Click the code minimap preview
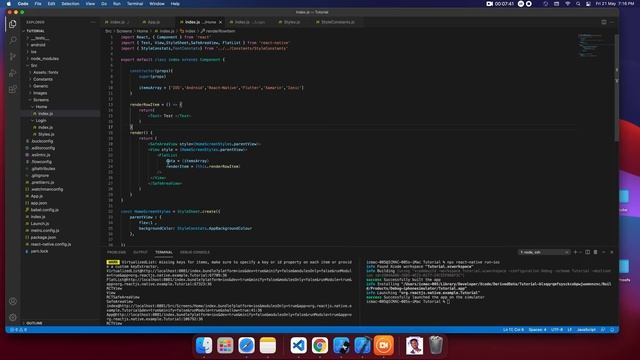Image resolution: width=640 pixels, height=360 pixels. tap(590, 46)
